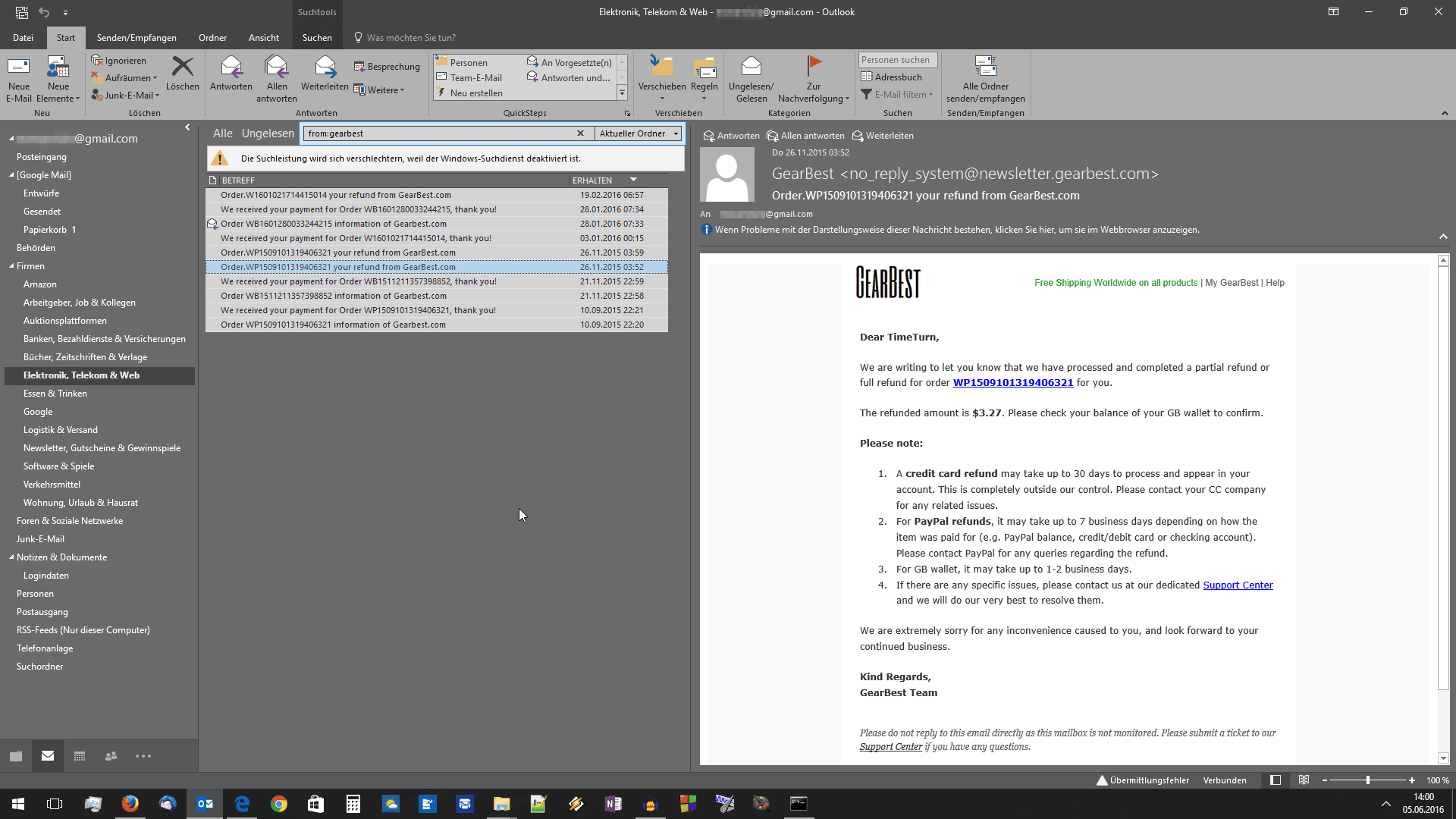Click zoom in plus button
Screen dimensions: 1456x819
[x=1412, y=780]
